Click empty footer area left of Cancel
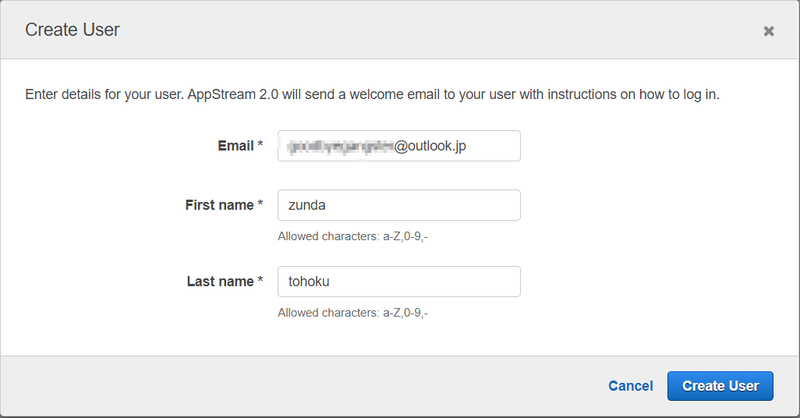Image resolution: width=800 pixels, height=418 pixels. [x=300, y=386]
